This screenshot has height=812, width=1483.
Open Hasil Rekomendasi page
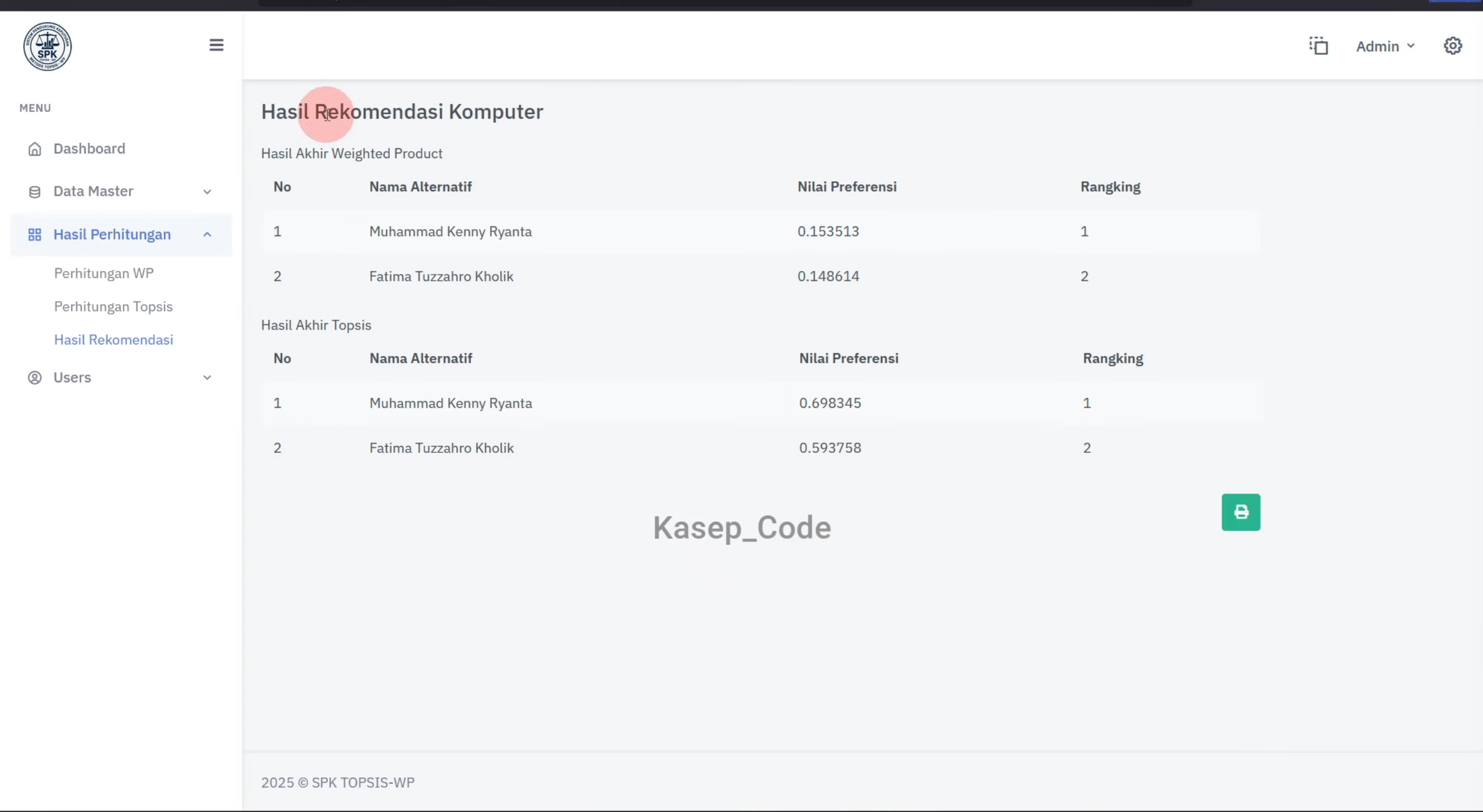coord(114,340)
